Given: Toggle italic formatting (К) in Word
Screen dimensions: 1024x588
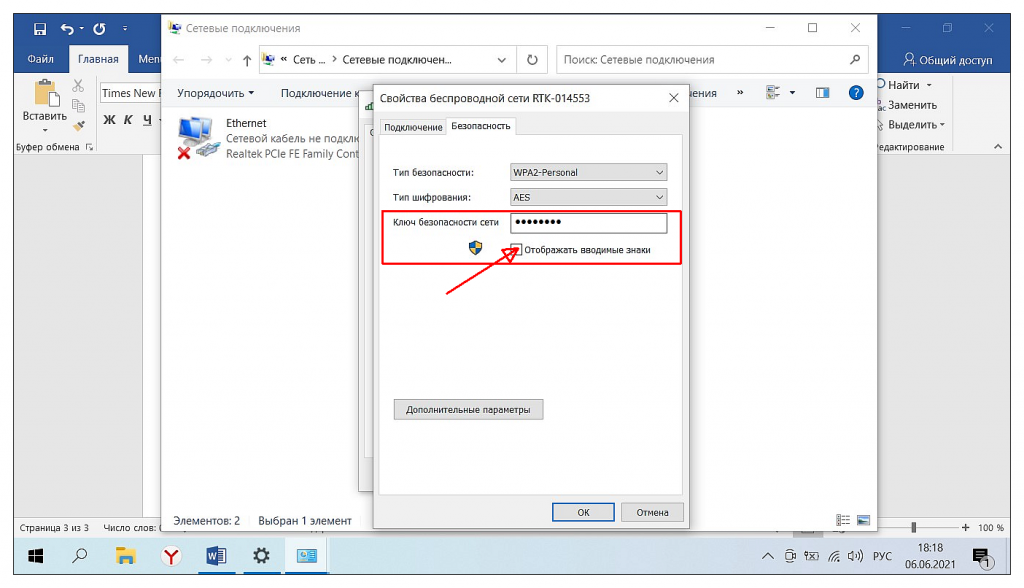Looking at the screenshot, I should pyautogui.click(x=128, y=121).
